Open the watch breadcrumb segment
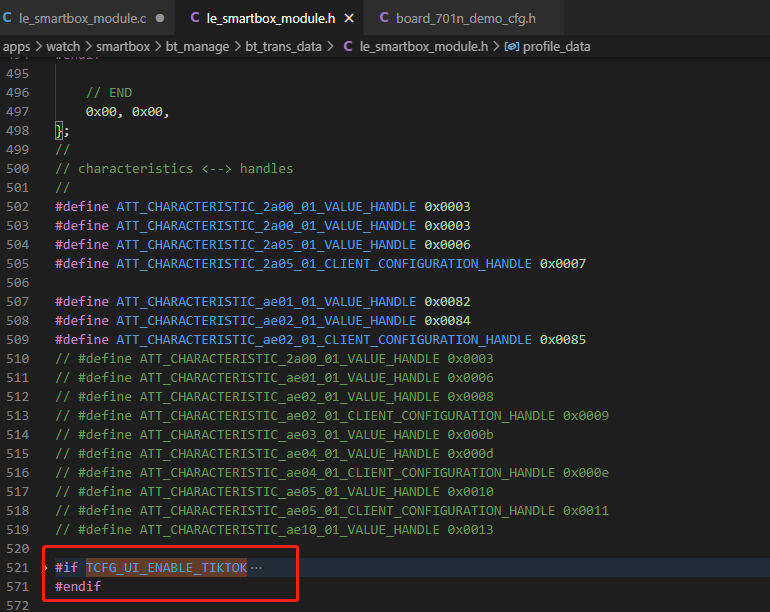Viewport: 770px width, 612px height. click(63, 47)
